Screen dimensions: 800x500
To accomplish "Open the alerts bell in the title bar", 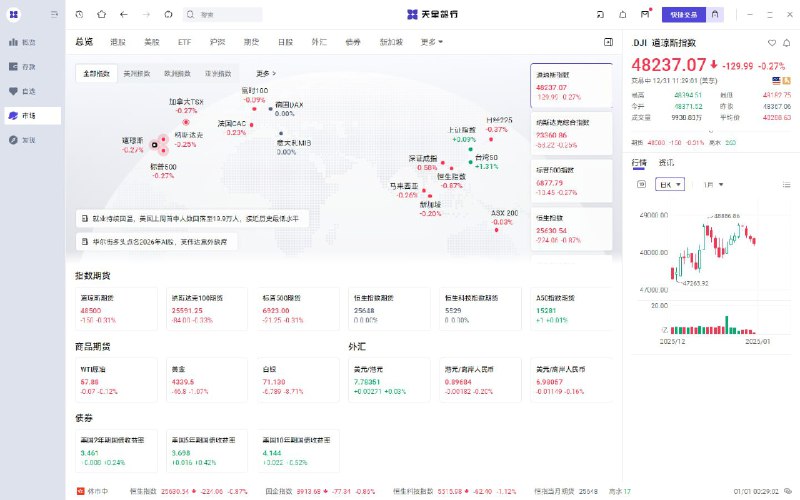I will [x=622, y=14].
